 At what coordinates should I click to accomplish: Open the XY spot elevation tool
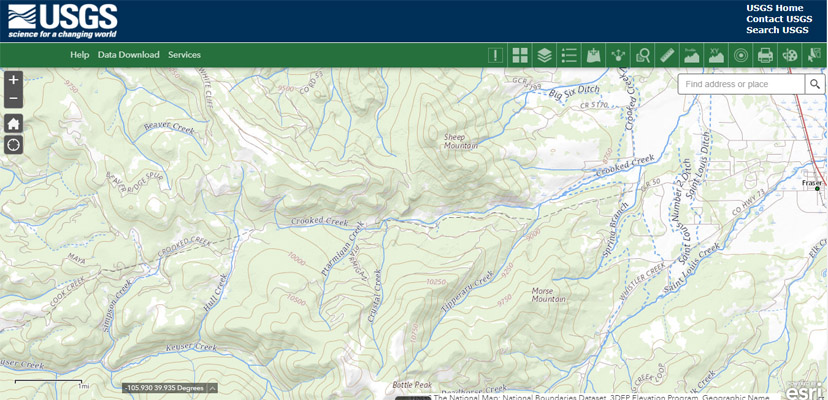pos(716,55)
